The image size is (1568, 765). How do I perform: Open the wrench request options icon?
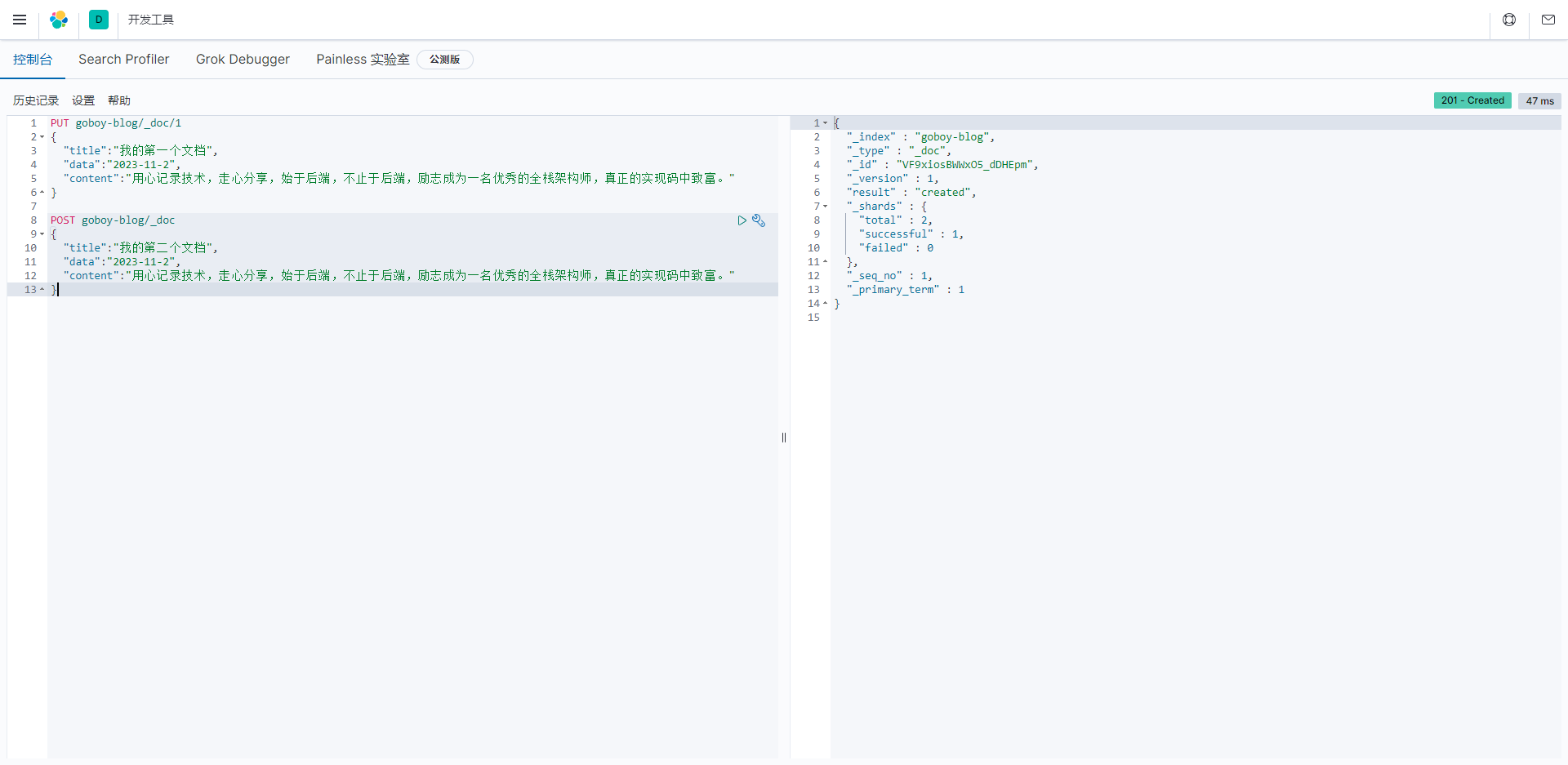point(759,220)
